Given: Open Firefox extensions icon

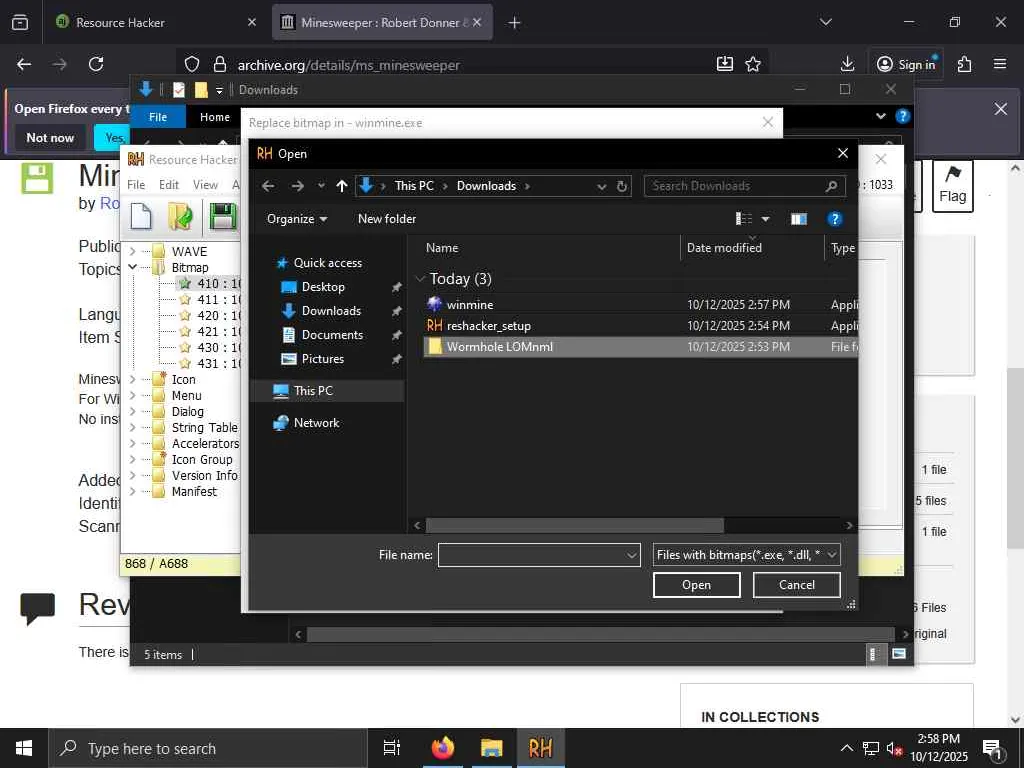Looking at the screenshot, I should click(964, 64).
